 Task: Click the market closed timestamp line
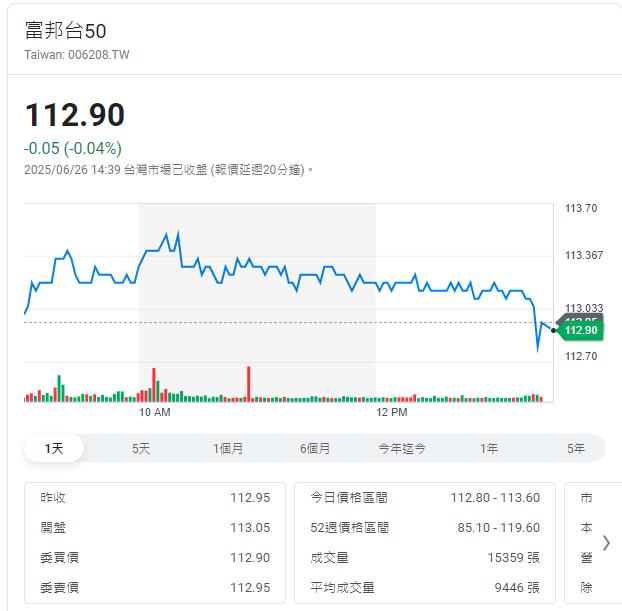[x=168, y=170]
